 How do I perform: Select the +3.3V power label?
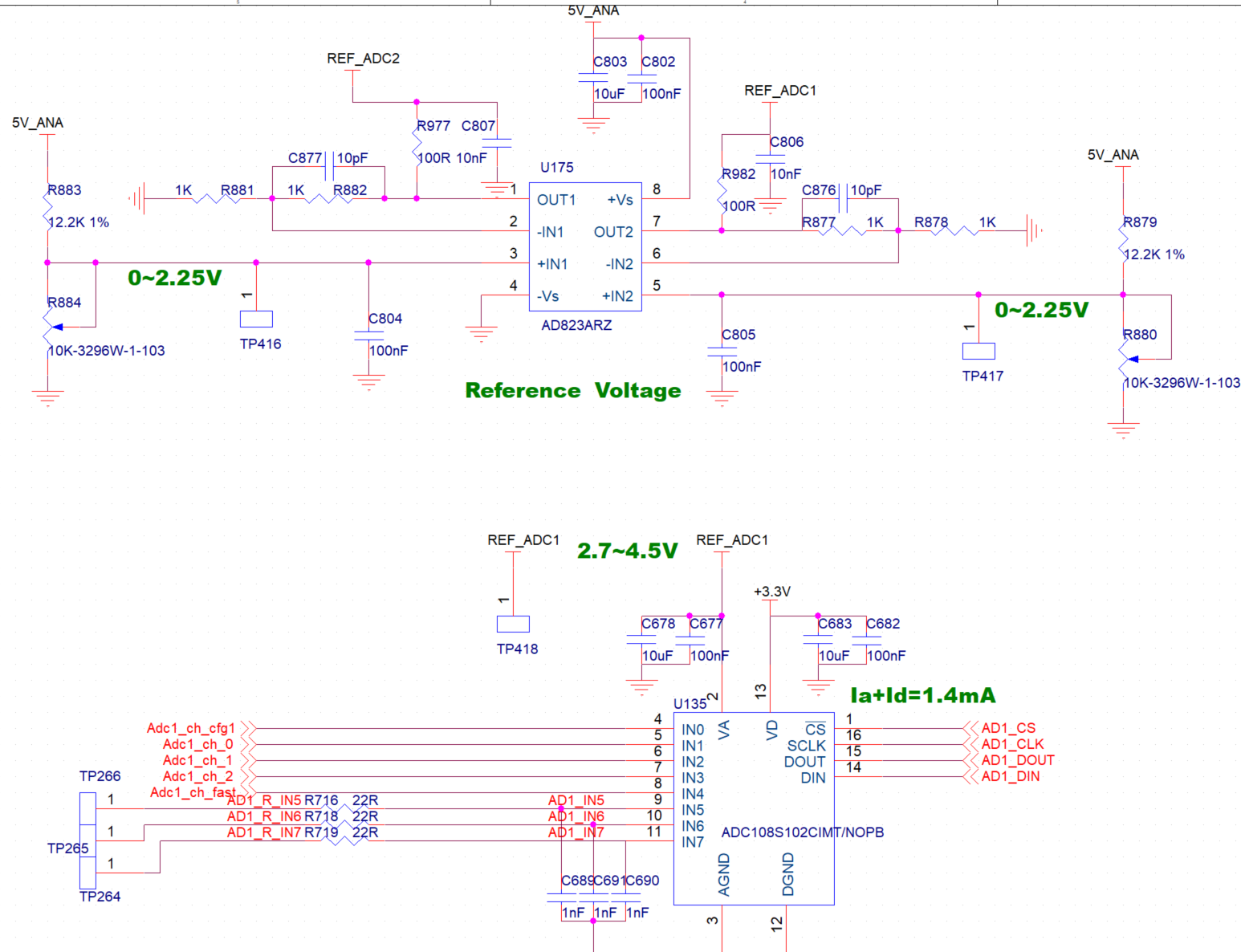pos(772,592)
